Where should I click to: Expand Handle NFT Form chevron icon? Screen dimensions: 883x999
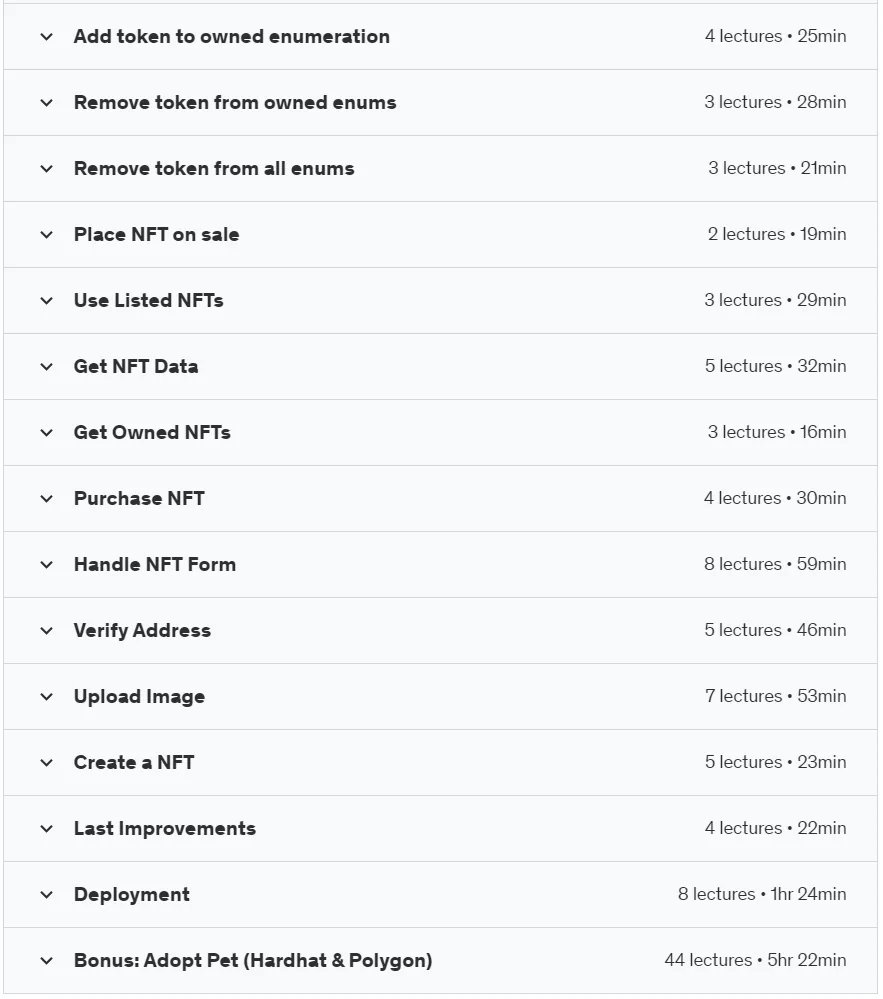tap(47, 564)
